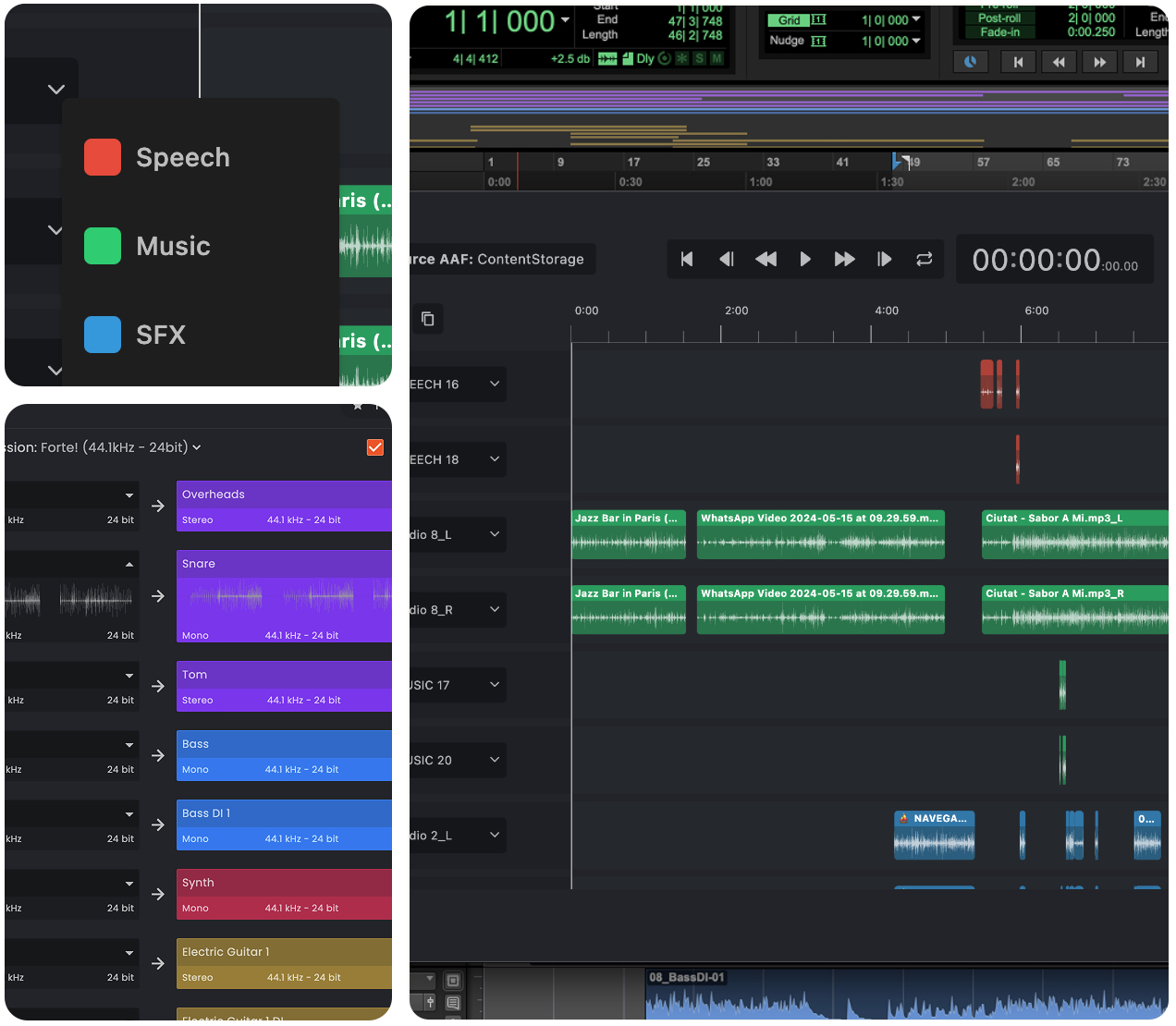This screenshot has width=1176, height=1026.
Task: Step back one frame in the AAF player
Action: click(727, 260)
